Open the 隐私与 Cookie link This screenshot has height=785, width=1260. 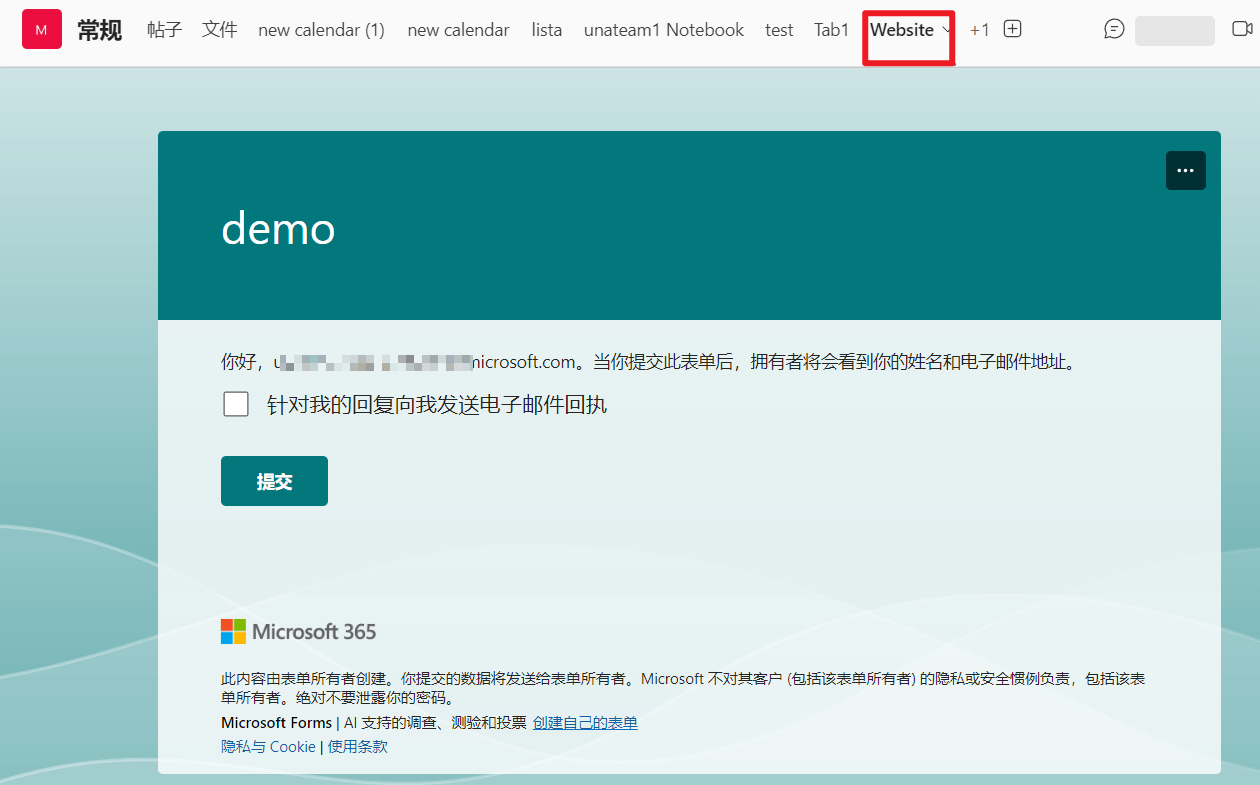coord(268,746)
